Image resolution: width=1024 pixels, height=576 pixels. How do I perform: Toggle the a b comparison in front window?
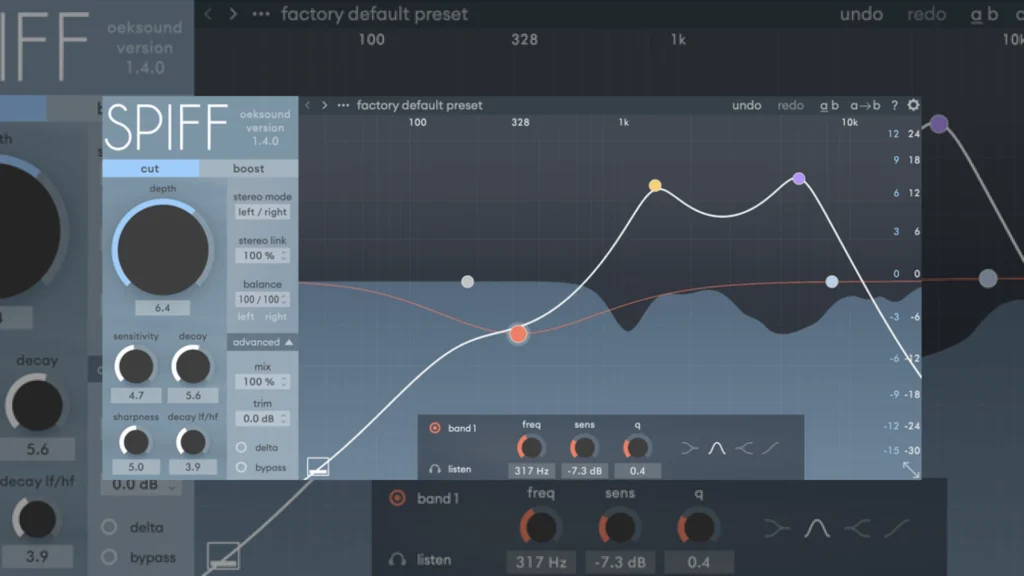[829, 105]
